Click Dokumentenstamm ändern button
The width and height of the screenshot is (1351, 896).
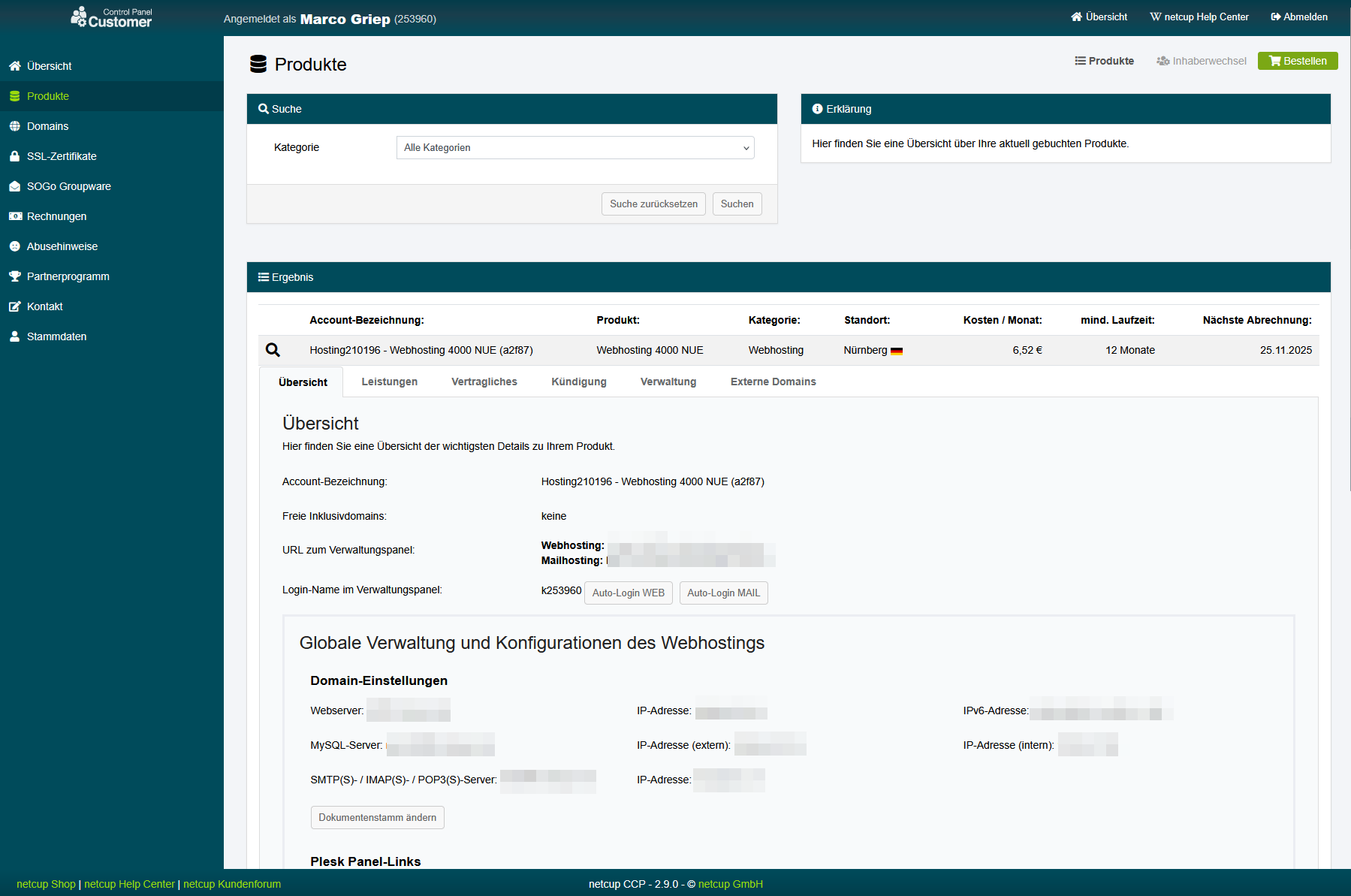(378, 817)
